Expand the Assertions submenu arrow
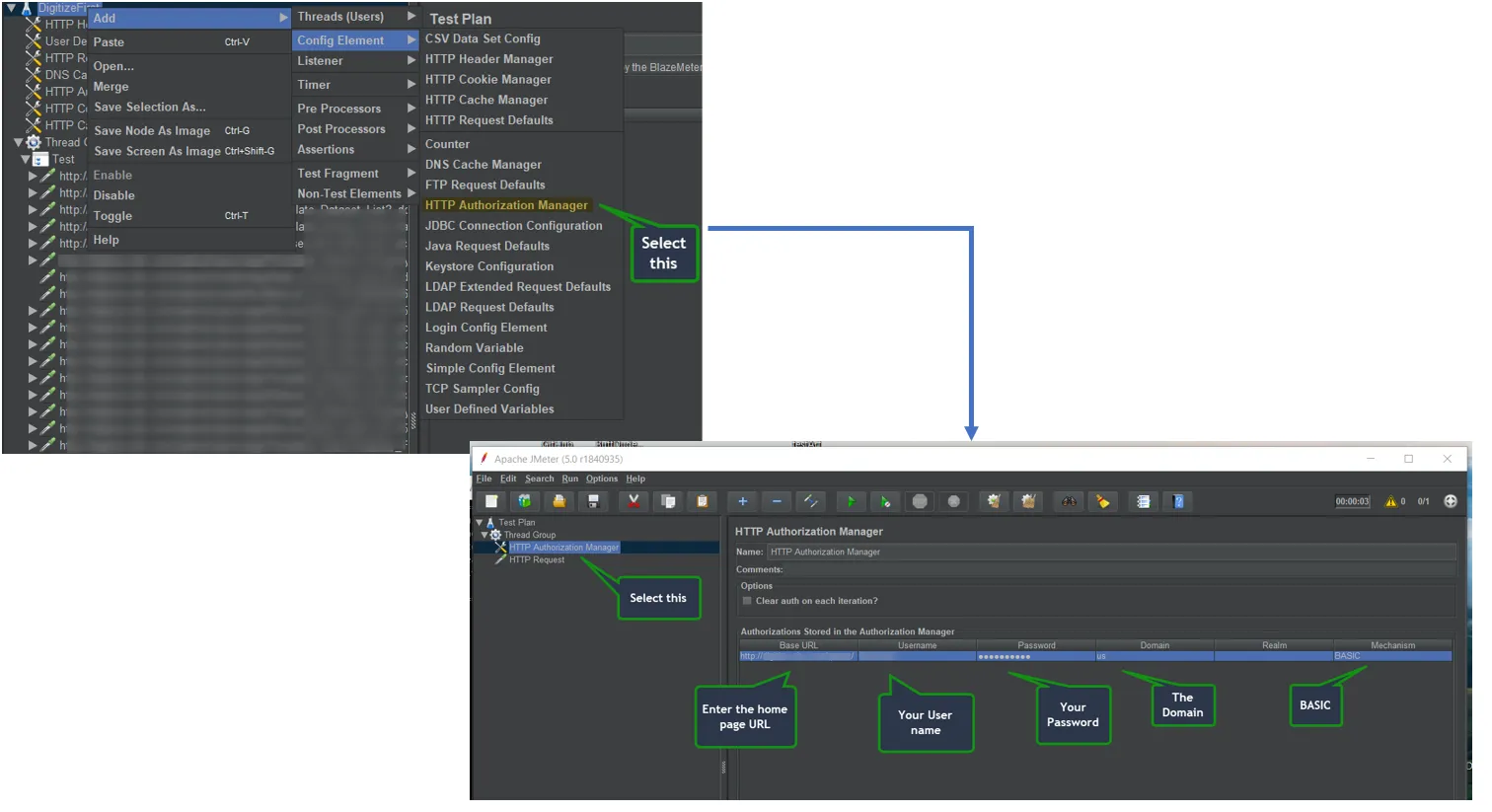Screen dimensions: 1492x812 pyautogui.click(x=411, y=149)
